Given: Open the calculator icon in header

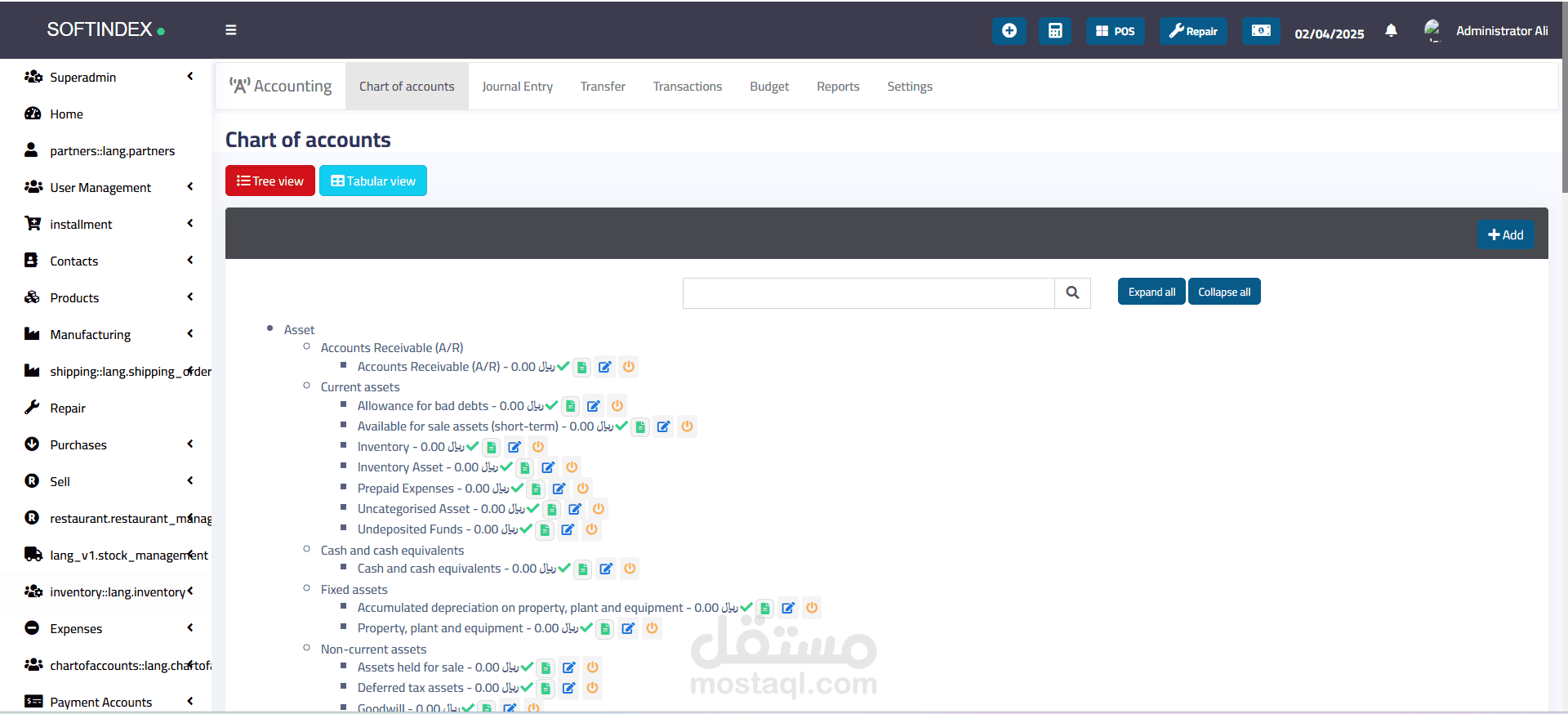Looking at the screenshot, I should point(1055,31).
